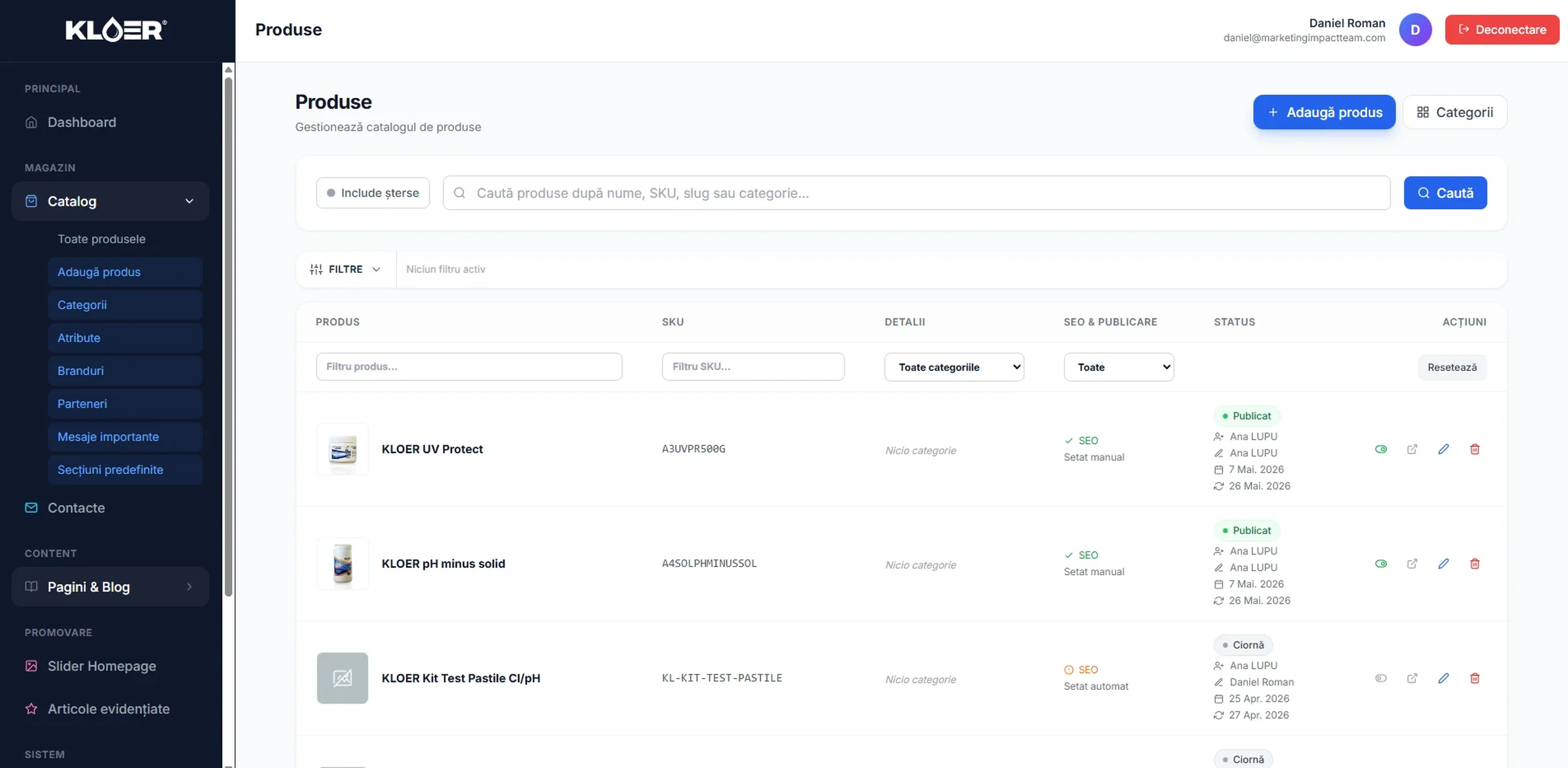Viewport: 1568px width, 768px height.
Task: Click the Articole evidențiate star icon
Action: point(31,708)
